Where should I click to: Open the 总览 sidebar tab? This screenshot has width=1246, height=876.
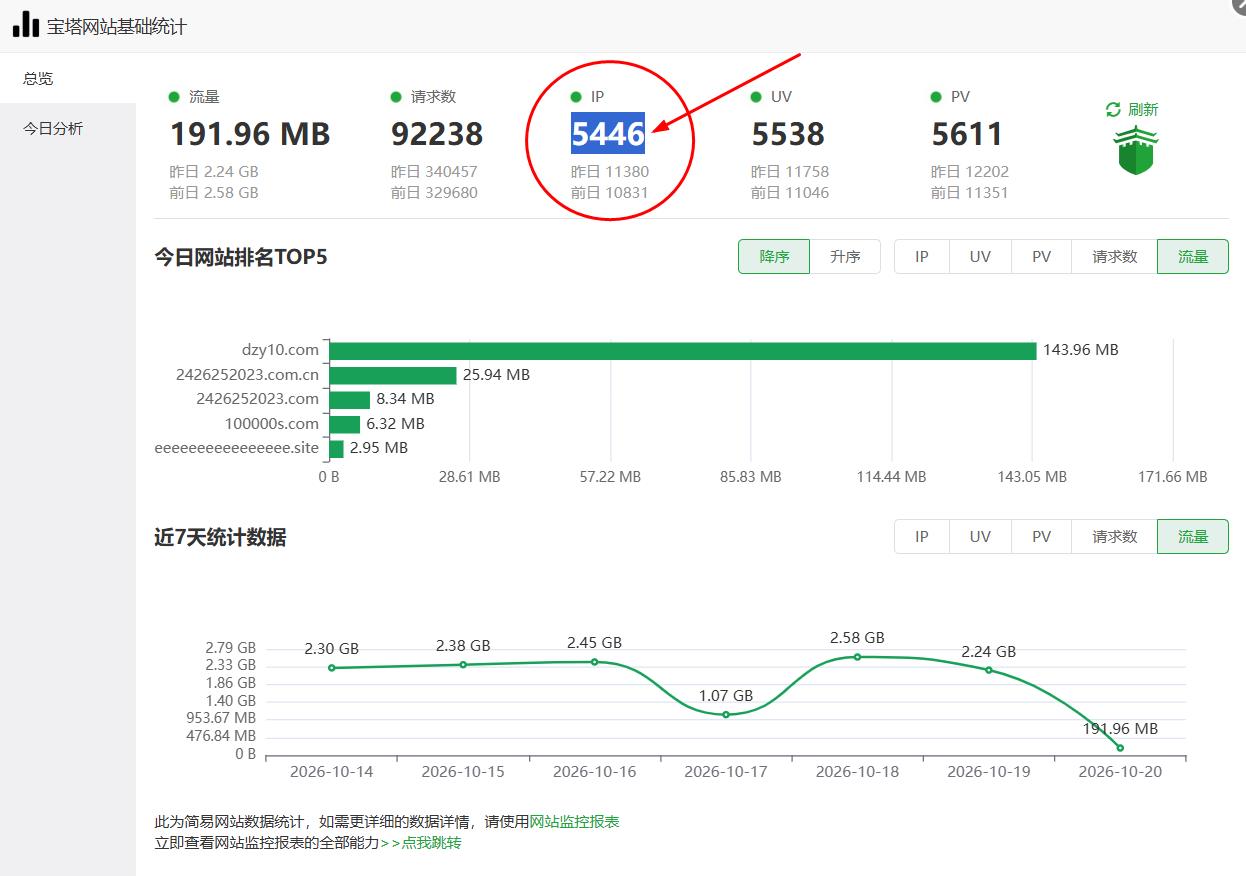click(68, 78)
